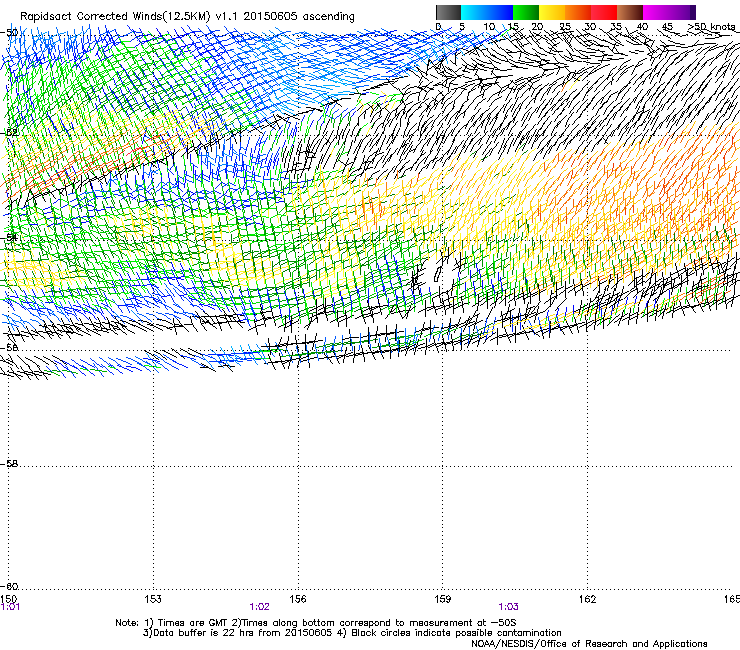Click the yellow 20-25 knots color swatch
740x650 pixels.
coord(552,12)
